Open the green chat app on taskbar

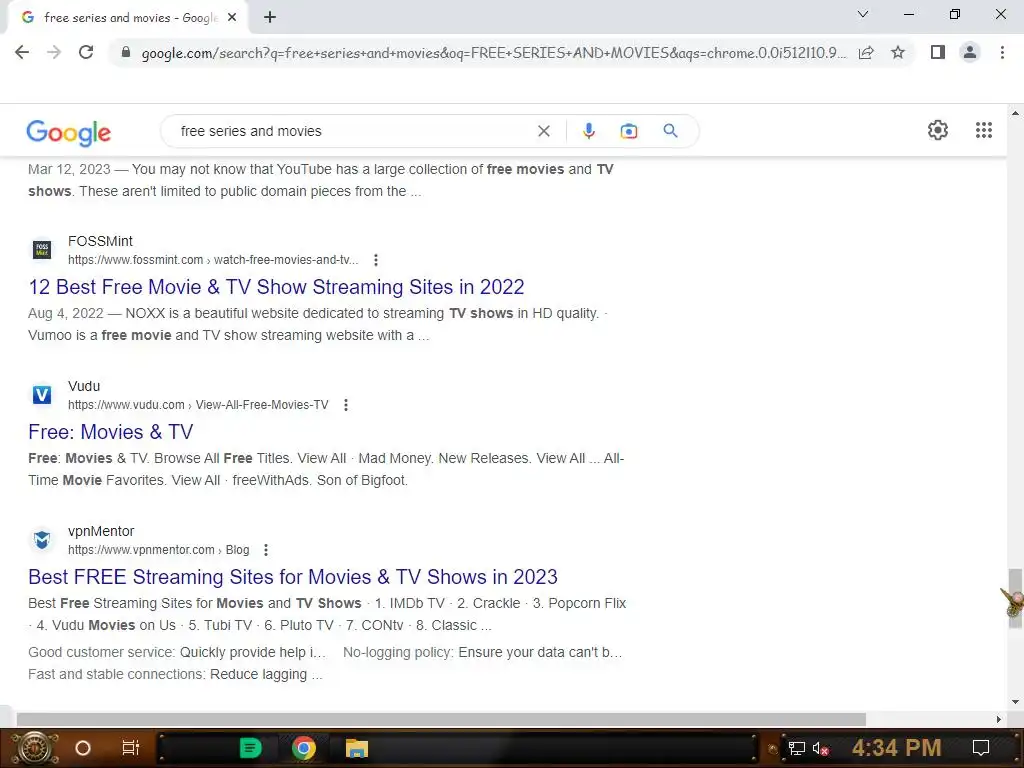click(x=250, y=748)
